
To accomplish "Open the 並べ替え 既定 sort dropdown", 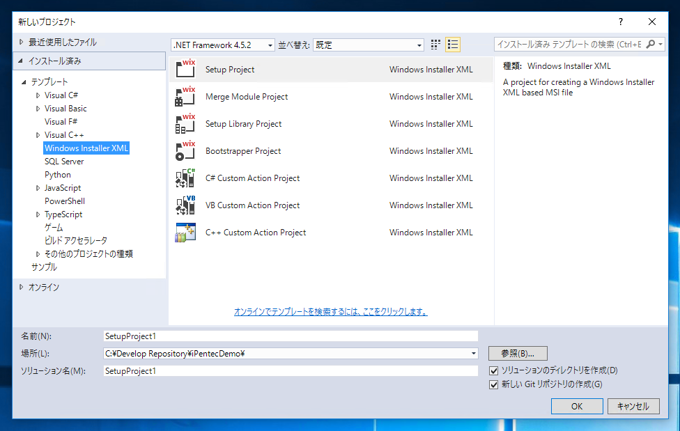I will pyautogui.click(x=368, y=45).
